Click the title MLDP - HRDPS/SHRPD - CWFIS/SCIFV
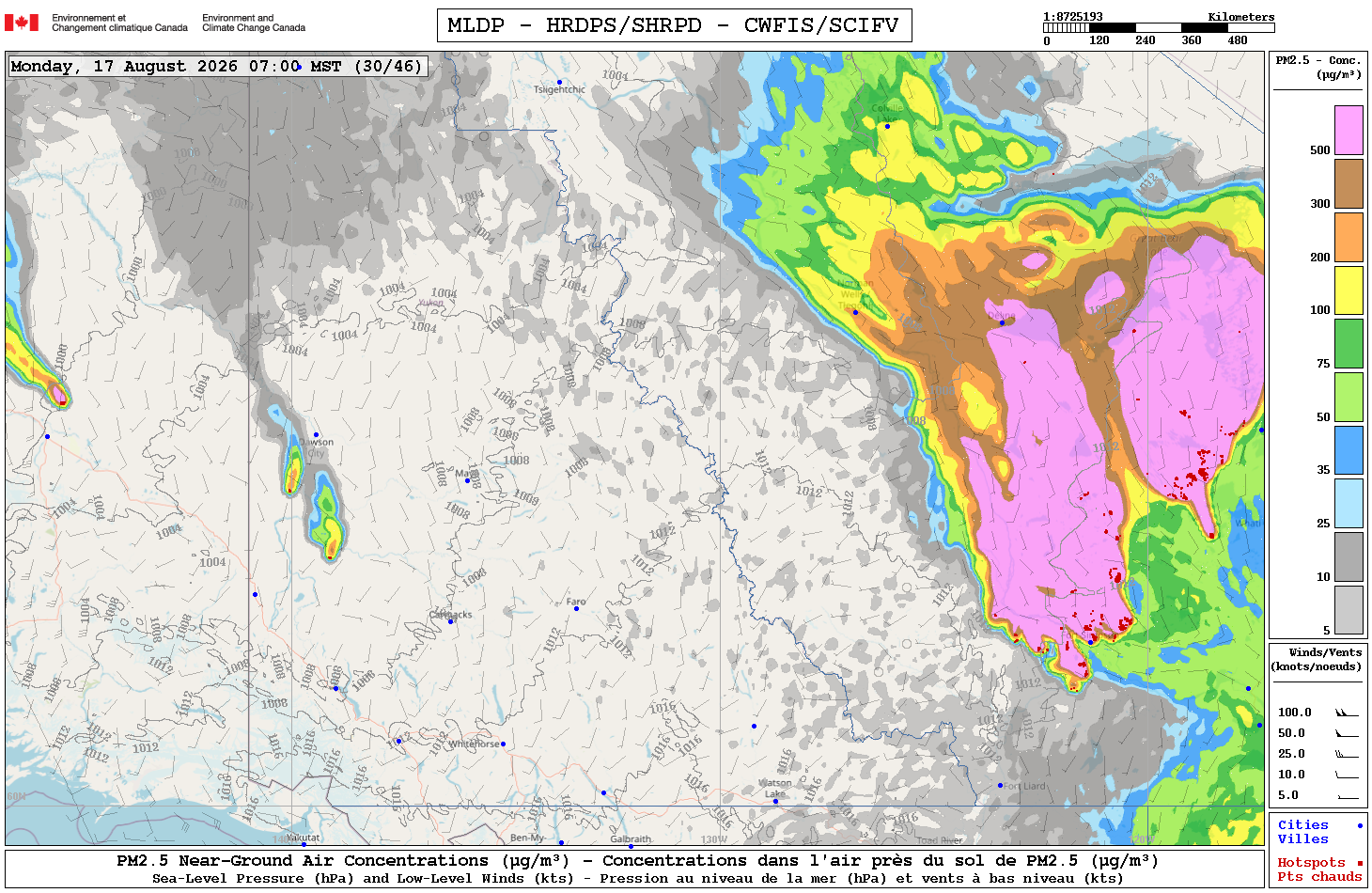The height and width of the screenshot is (893, 1372). coord(674,25)
